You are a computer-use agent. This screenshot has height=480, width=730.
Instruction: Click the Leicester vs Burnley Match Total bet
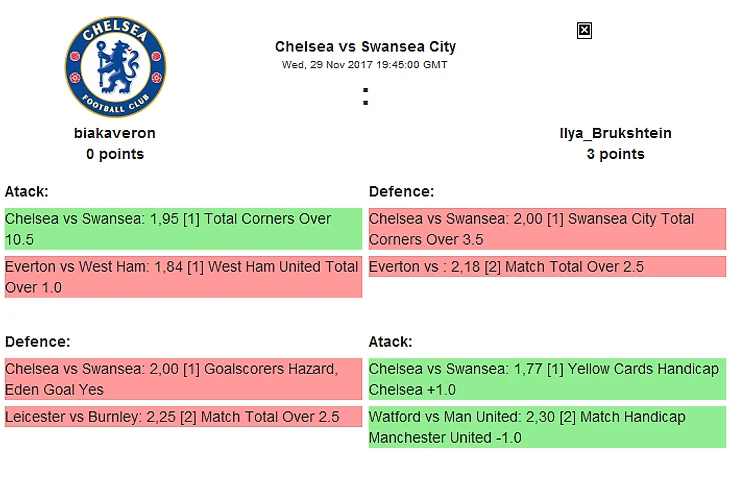click(182, 417)
